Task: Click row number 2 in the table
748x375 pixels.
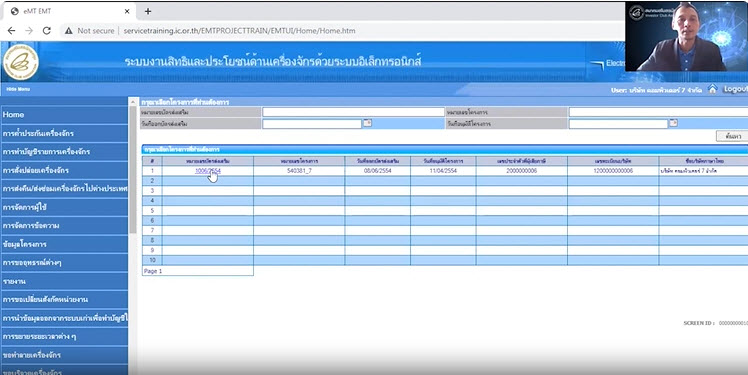Action: [152, 181]
